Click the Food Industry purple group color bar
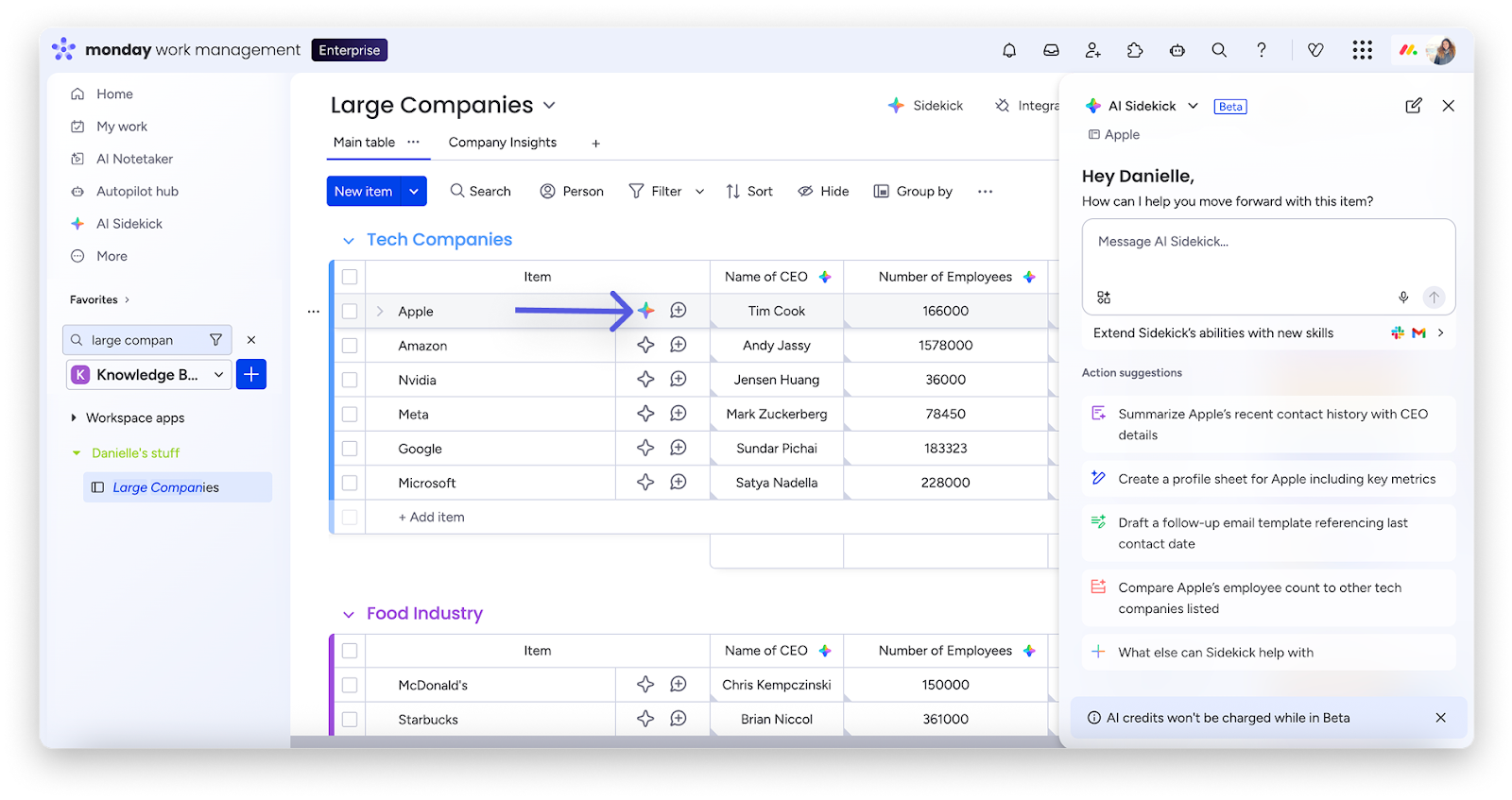The image size is (1512, 800). point(332,685)
